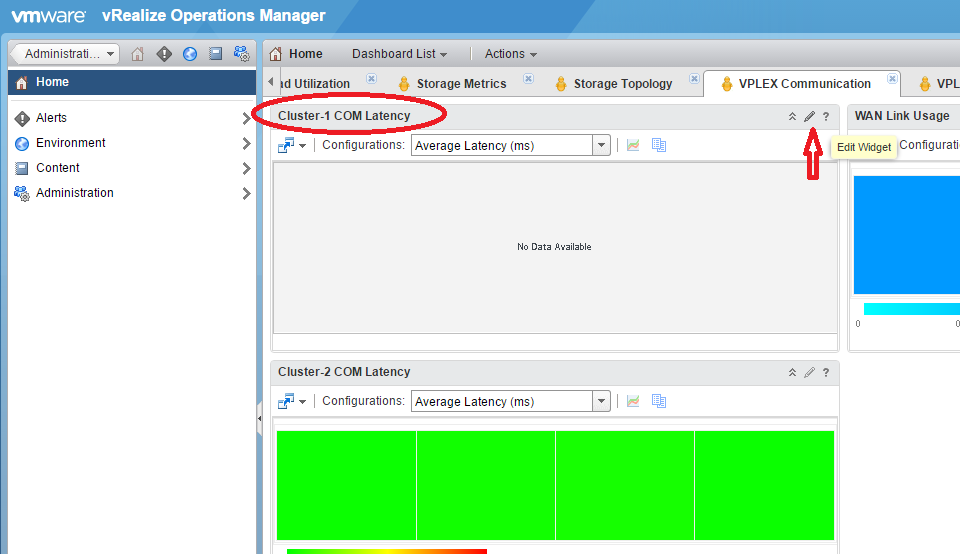Select Administration in the navigation panel
The height and width of the screenshot is (554, 960).
[132, 193]
